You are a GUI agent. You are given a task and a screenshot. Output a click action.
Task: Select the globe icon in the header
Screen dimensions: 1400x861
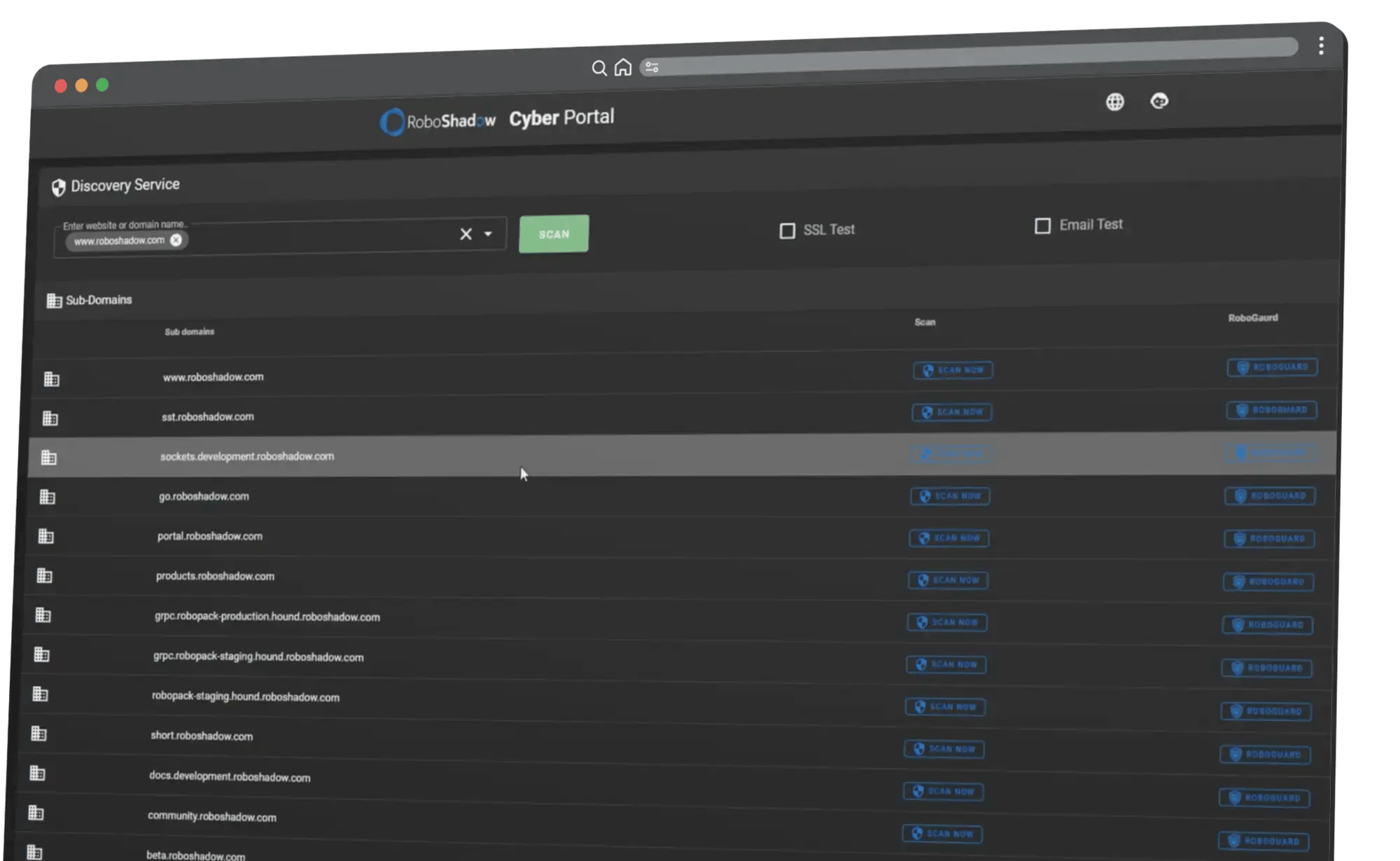point(1114,102)
